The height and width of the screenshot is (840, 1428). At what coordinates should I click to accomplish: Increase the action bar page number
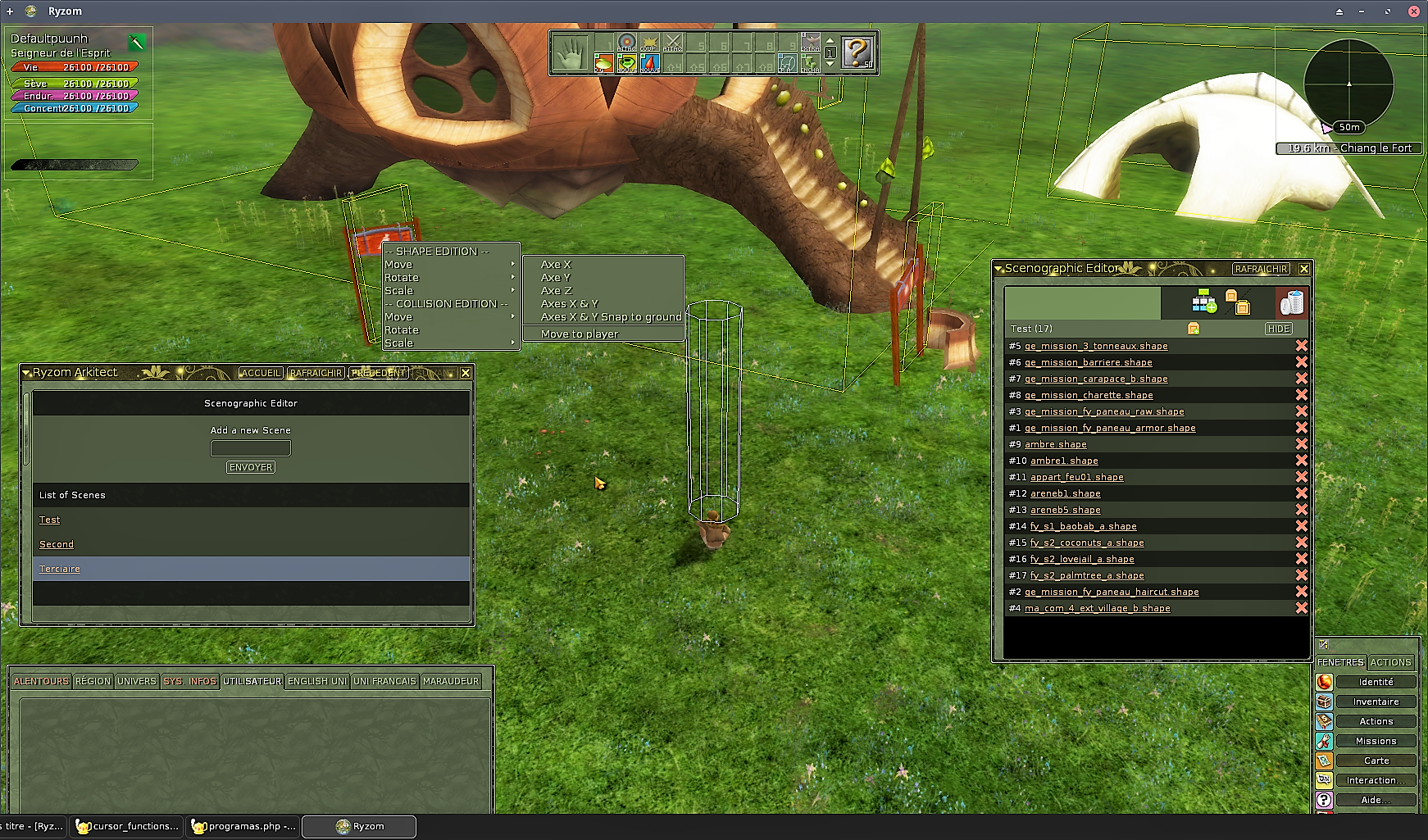click(830, 40)
